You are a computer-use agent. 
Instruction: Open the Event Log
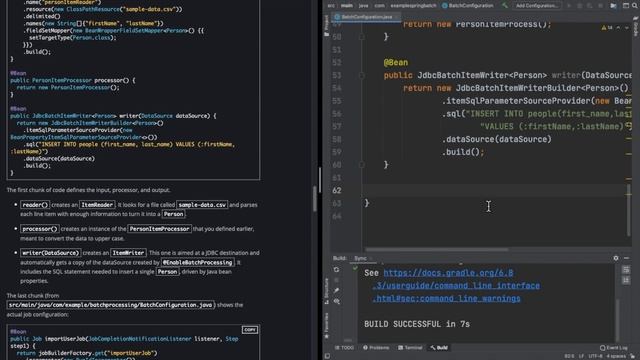613,348
